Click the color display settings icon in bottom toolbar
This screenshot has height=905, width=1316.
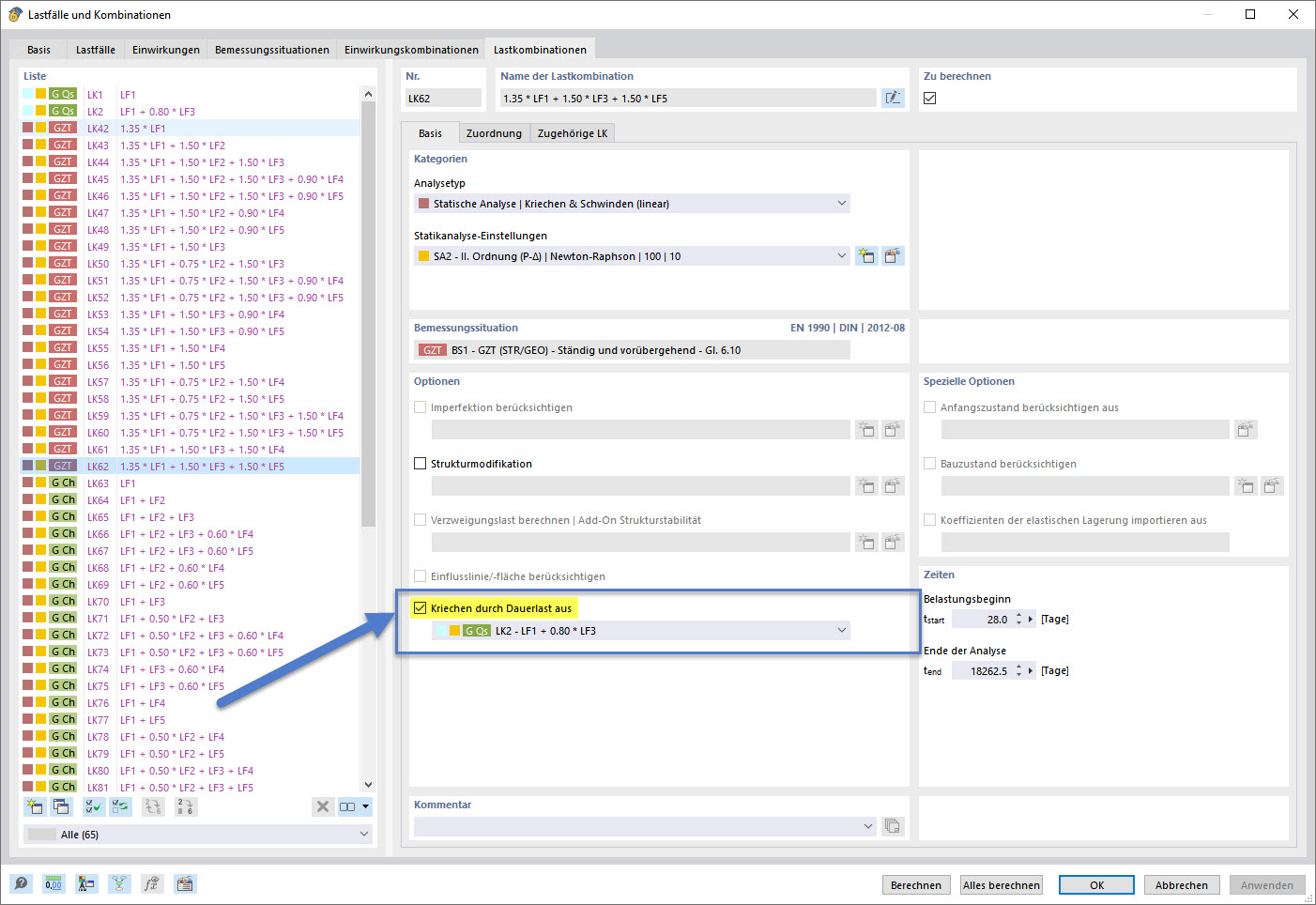[86, 883]
